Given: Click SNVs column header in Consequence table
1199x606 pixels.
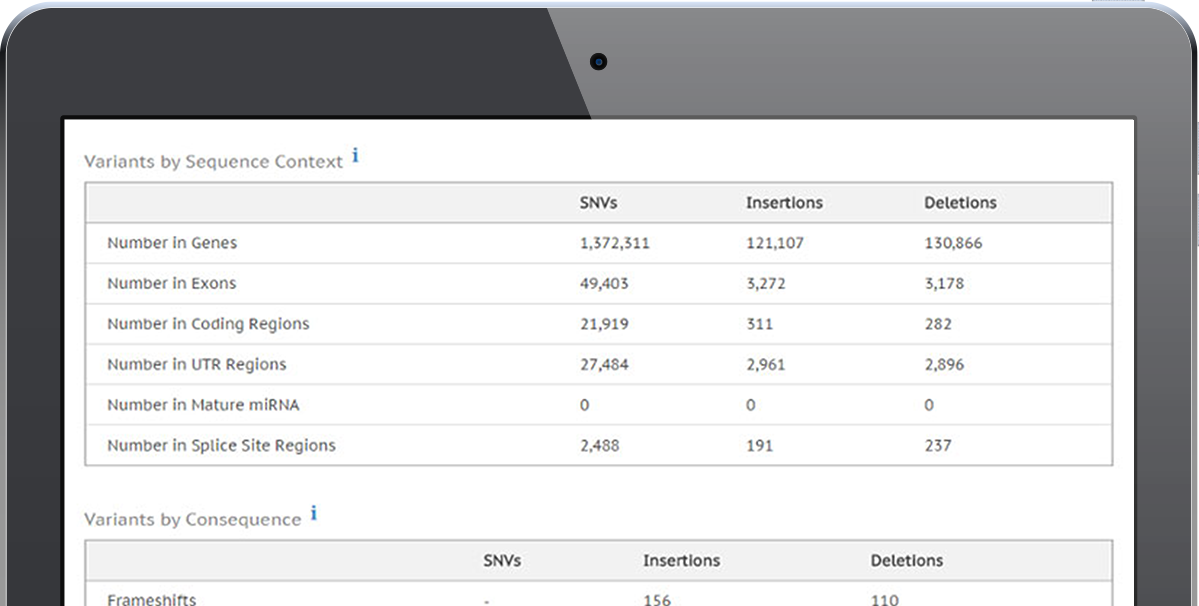Looking at the screenshot, I should click(x=502, y=561).
